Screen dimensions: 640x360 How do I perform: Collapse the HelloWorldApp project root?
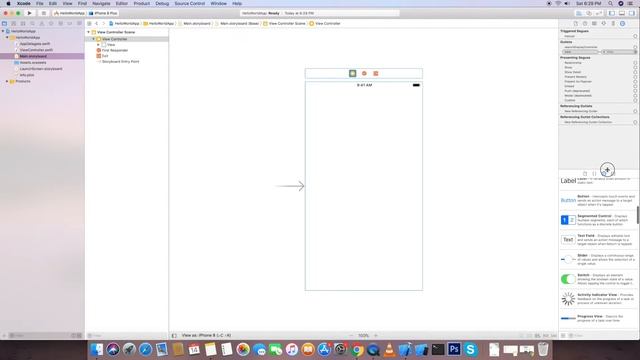tap(3, 31)
